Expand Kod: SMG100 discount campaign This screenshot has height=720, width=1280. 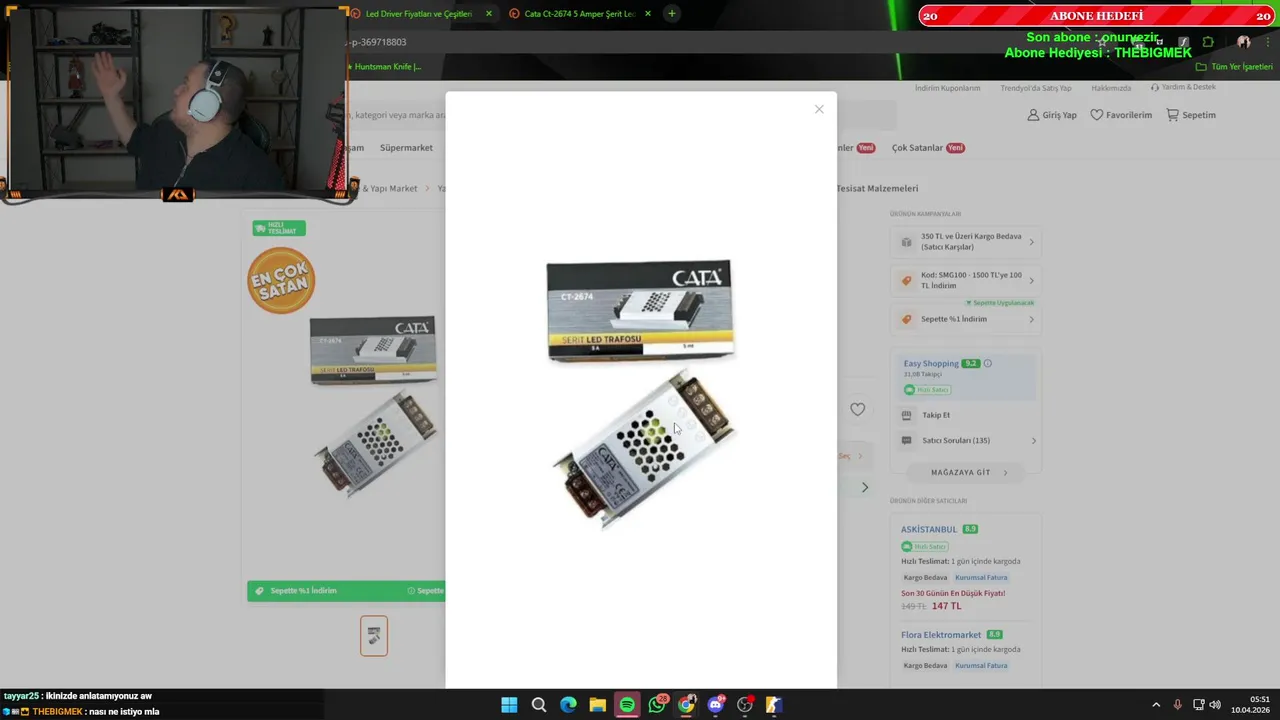(x=966, y=280)
